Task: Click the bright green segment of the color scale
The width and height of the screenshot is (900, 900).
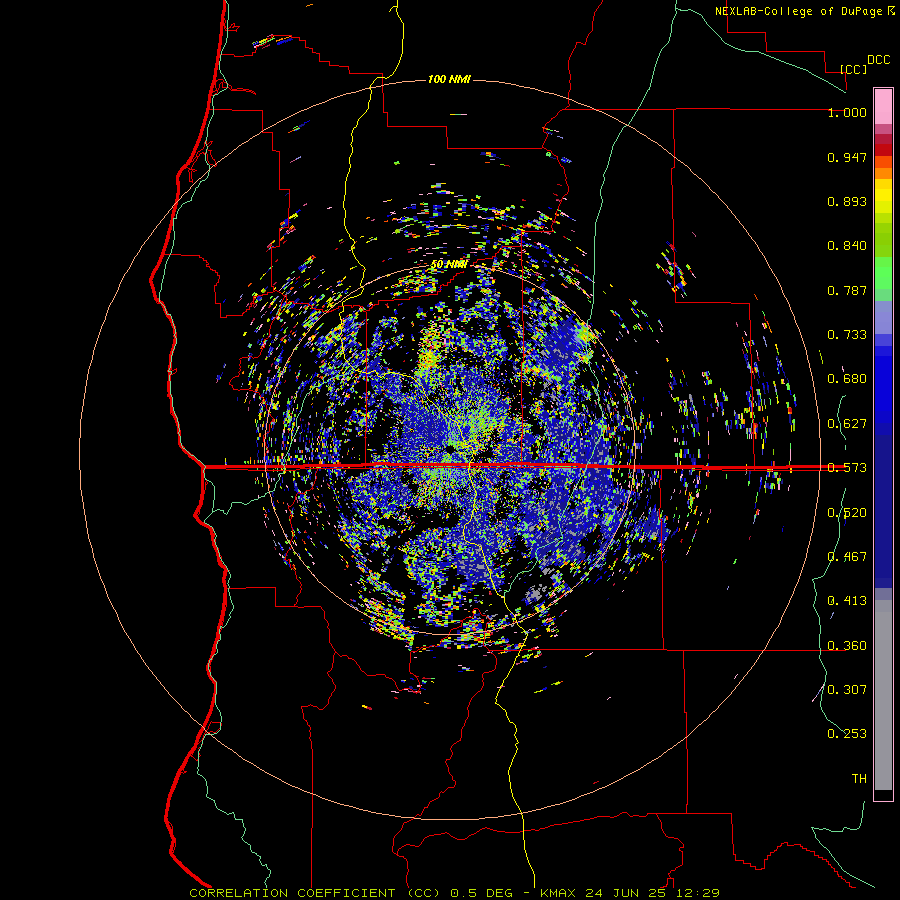Action: pos(883,273)
